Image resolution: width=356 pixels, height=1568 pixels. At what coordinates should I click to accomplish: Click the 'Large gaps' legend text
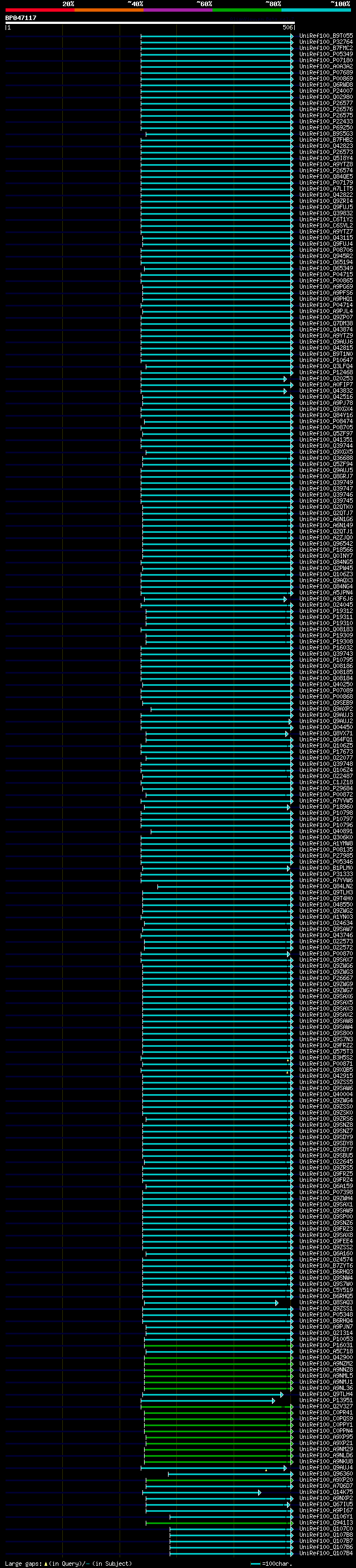24,1563
